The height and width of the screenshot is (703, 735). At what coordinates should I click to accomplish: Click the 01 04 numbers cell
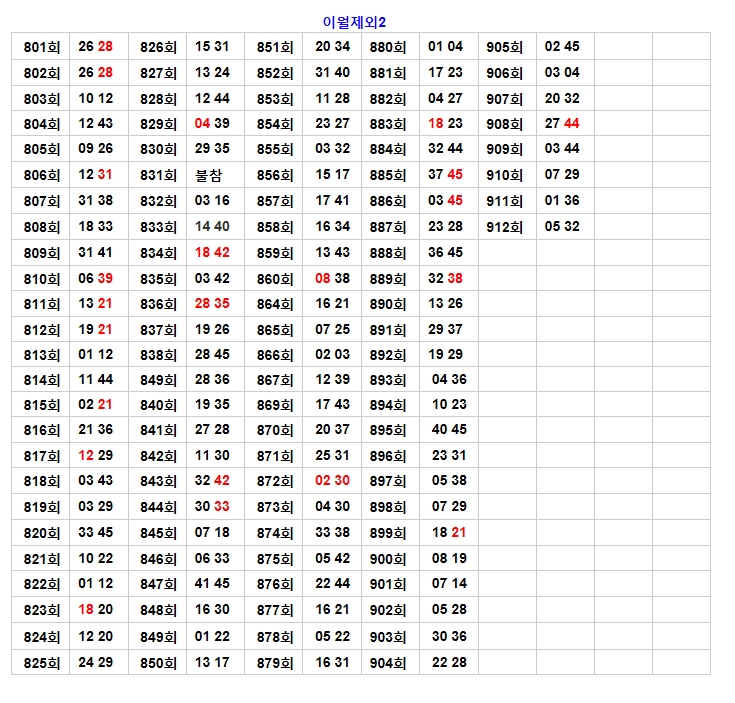coord(446,47)
